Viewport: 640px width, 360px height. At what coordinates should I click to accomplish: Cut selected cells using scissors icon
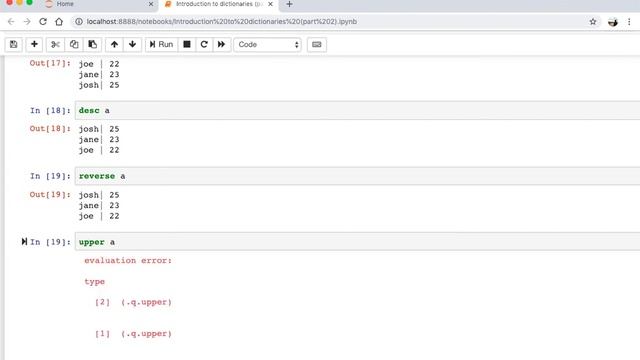click(x=55, y=44)
